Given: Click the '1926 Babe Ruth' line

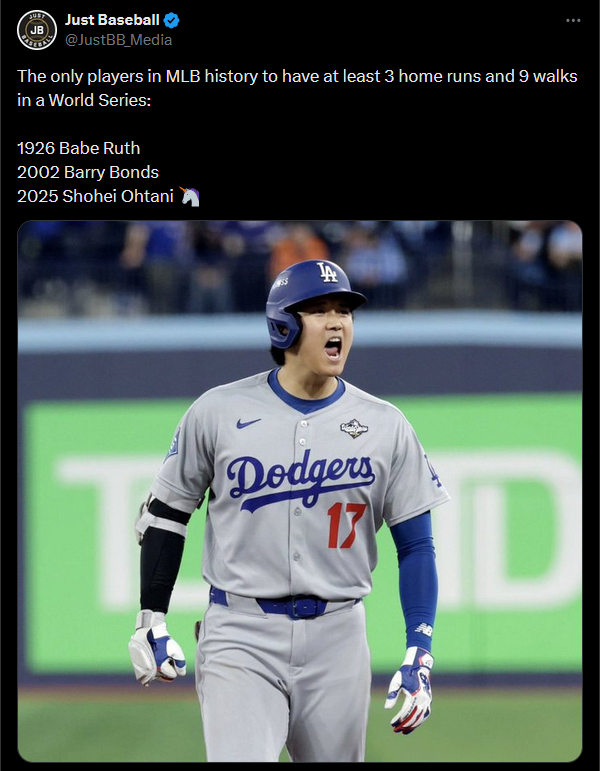Looking at the screenshot, I should (79, 148).
